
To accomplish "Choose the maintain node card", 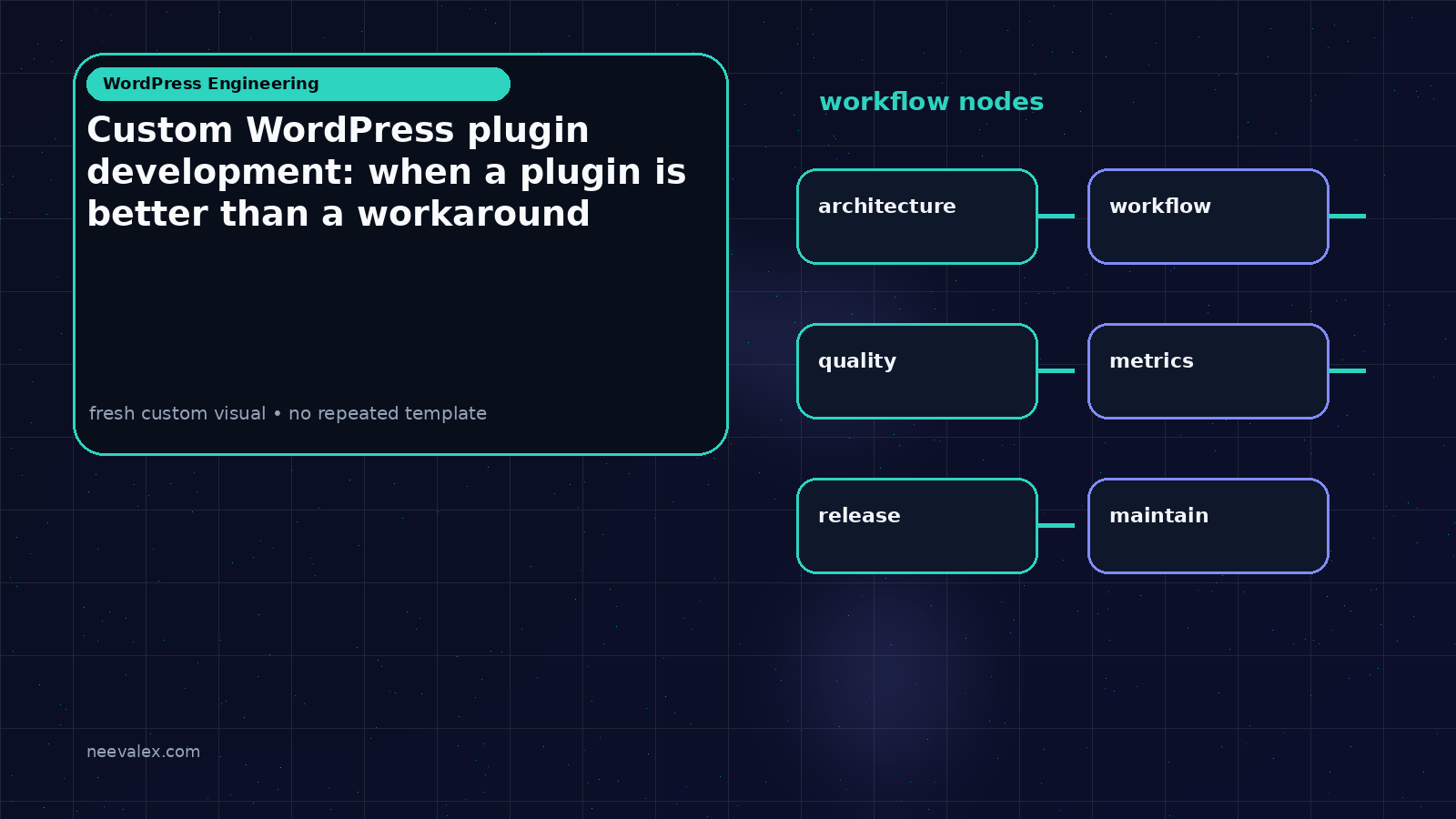I will pyautogui.click(x=1208, y=526).
